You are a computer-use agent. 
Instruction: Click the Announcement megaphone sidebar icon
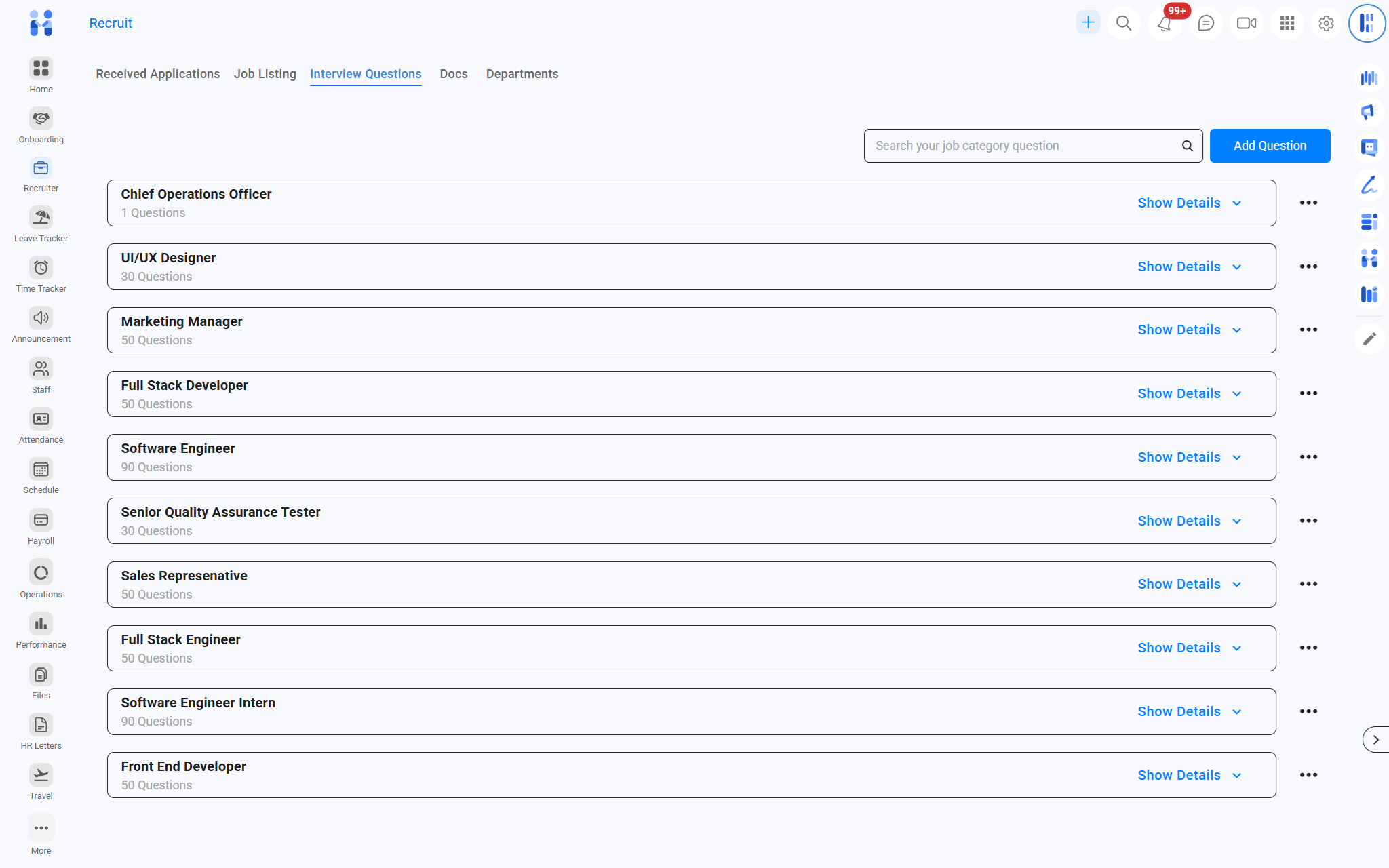41,319
